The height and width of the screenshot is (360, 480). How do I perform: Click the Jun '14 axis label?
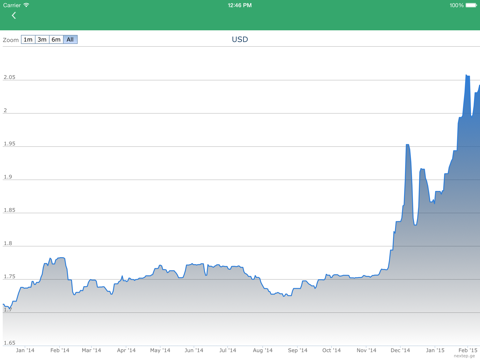194,350
